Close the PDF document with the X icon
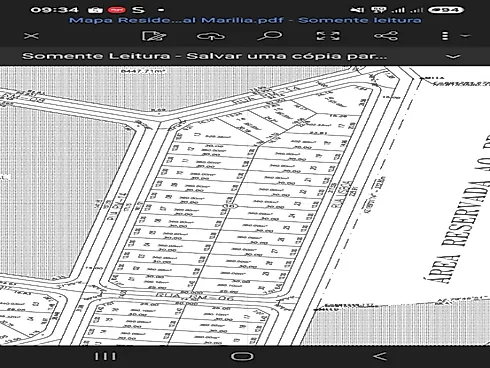490x368 pixels. (x=31, y=36)
